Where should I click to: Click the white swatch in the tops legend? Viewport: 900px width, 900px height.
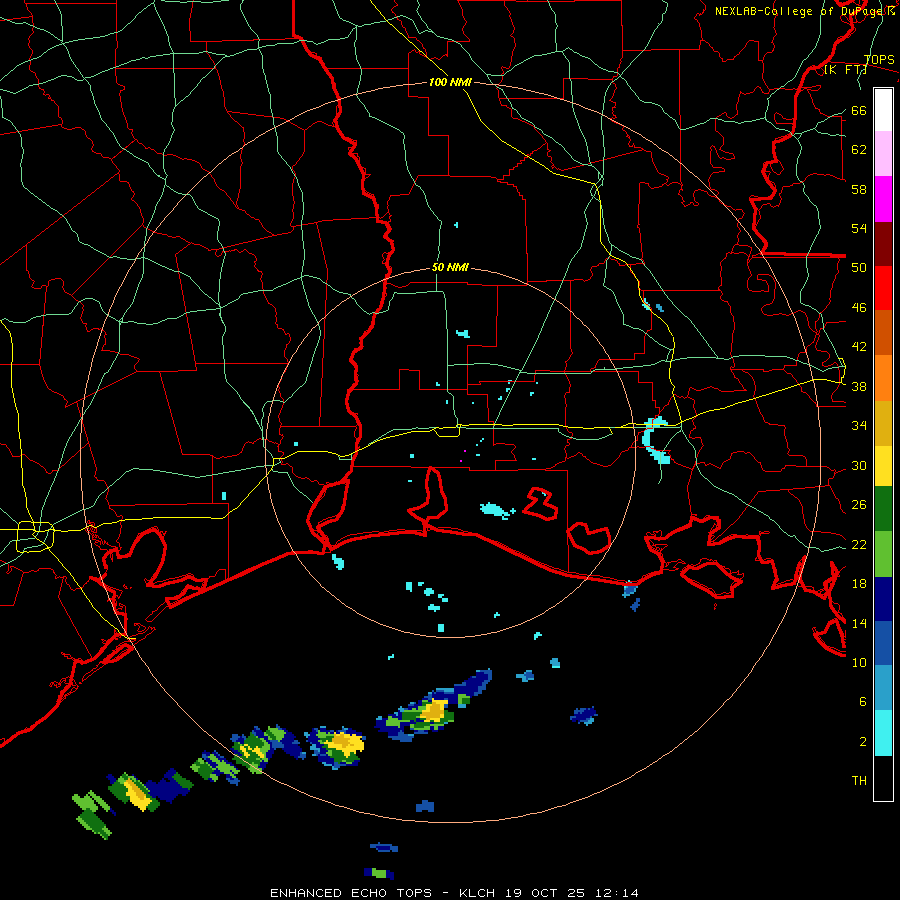883,110
